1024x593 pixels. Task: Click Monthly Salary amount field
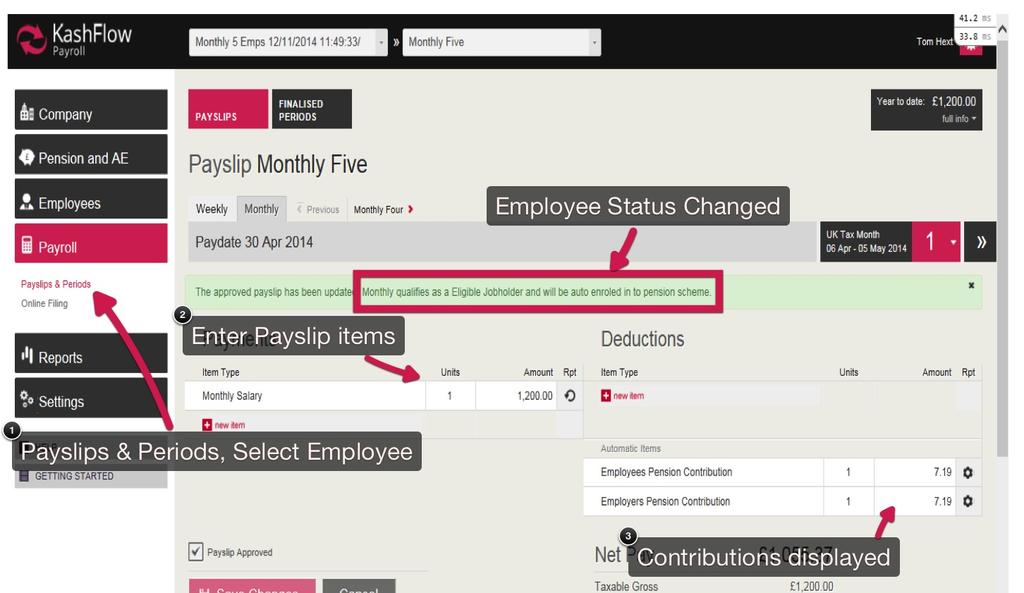pos(516,396)
